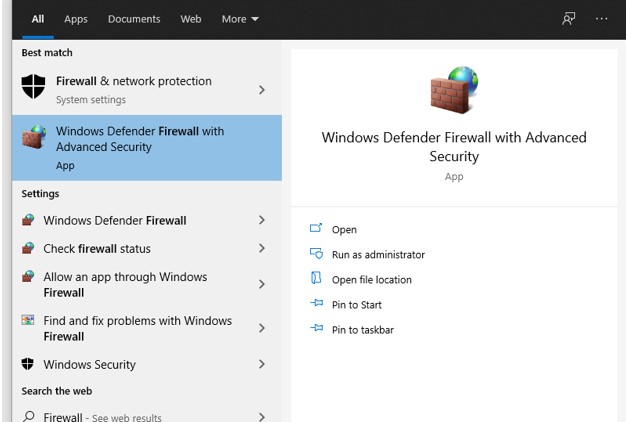This screenshot has height=422, width=627.
Task: Open the More filter dropdown
Action: click(240, 19)
